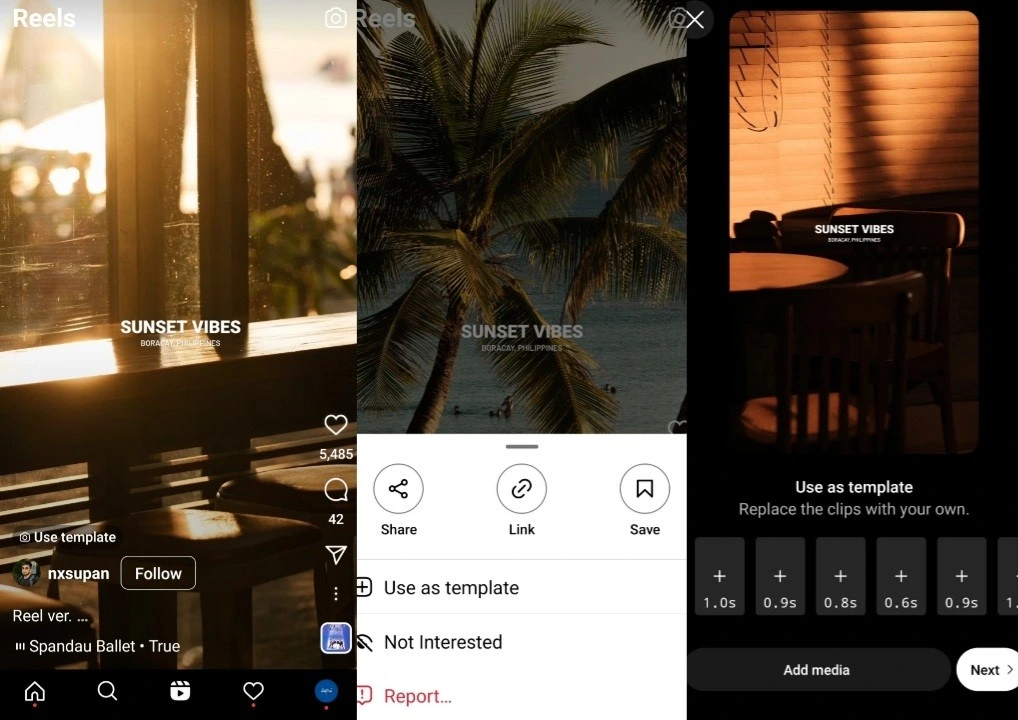Tap the Share icon in the bottom sheet
1018x720 pixels.
pos(398,489)
